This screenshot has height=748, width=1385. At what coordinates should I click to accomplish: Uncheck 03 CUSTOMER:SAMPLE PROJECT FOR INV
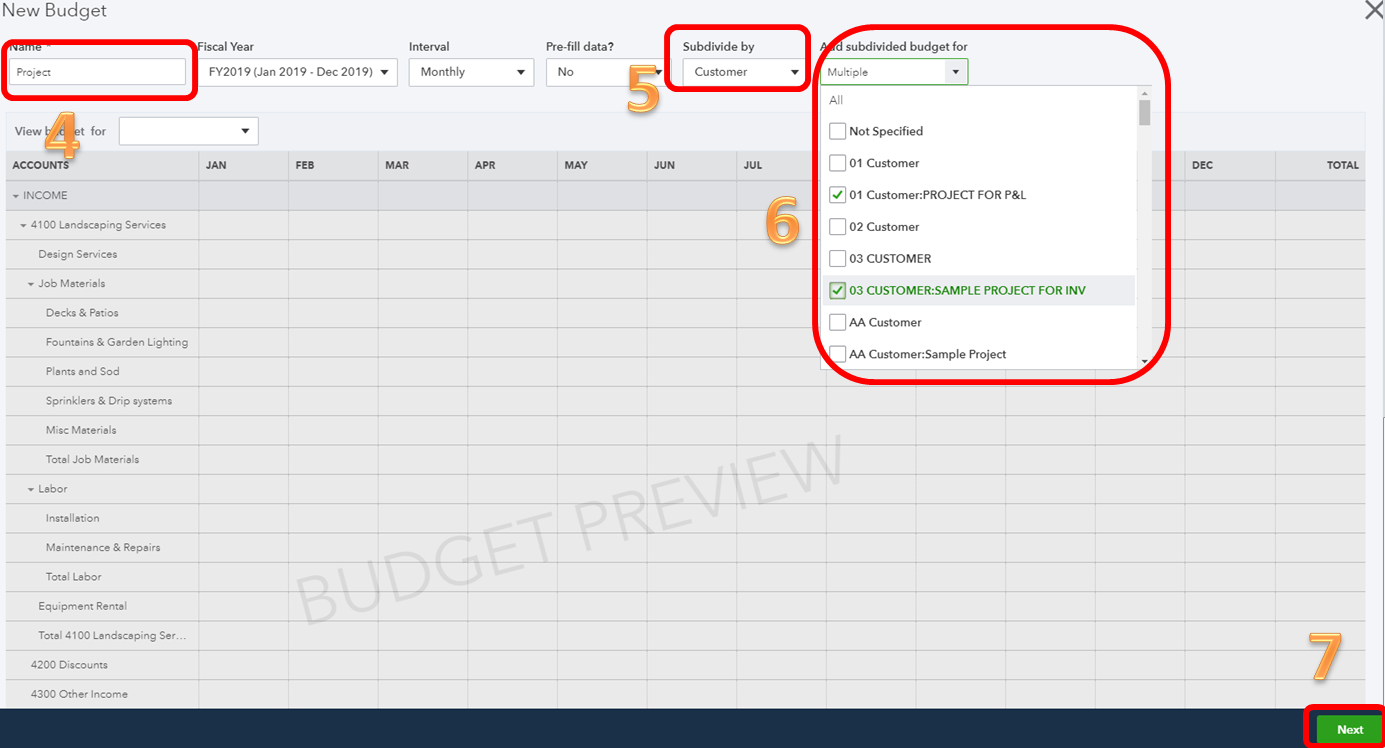tap(837, 291)
